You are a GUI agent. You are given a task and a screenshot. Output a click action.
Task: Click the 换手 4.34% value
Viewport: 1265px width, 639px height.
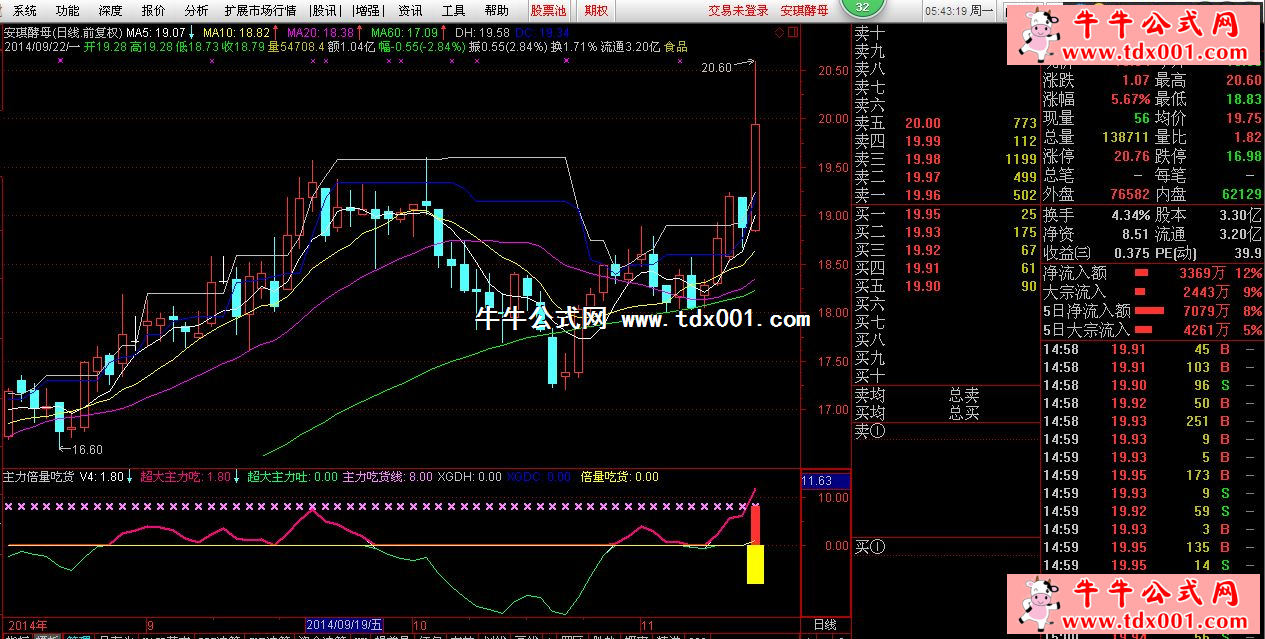(1130, 215)
